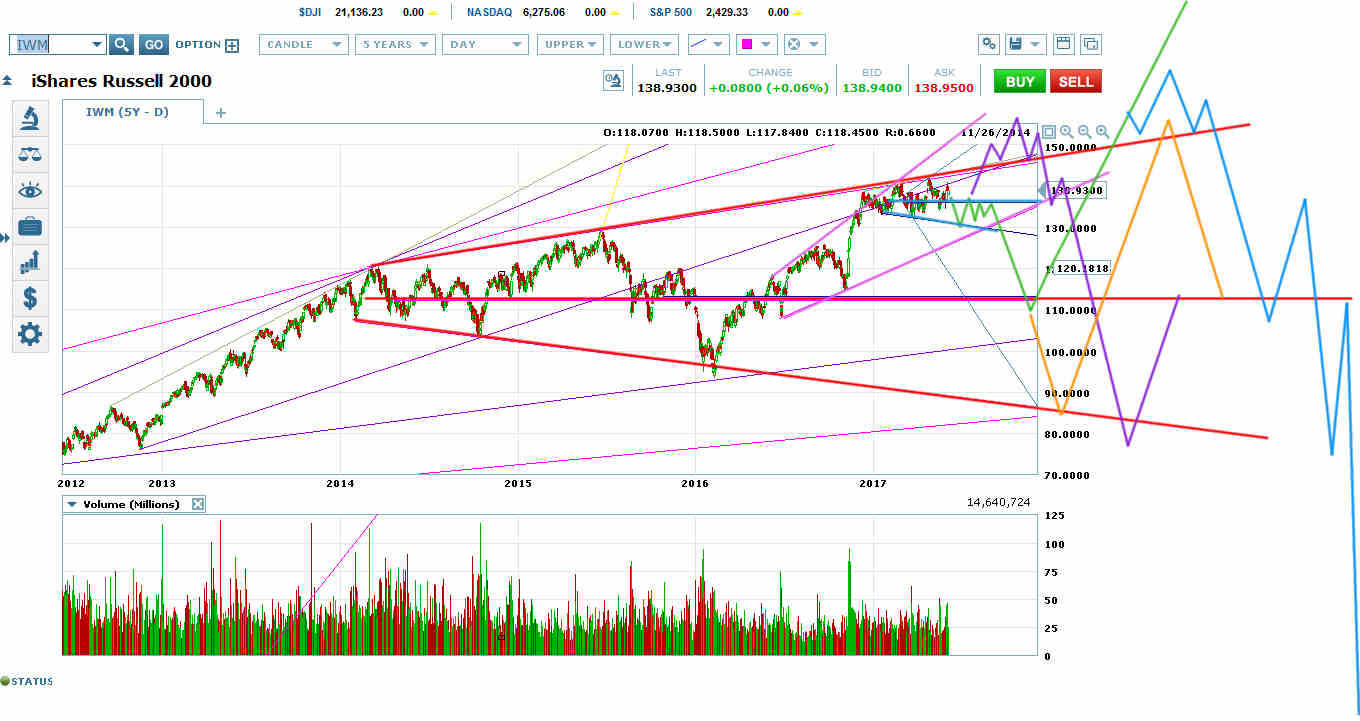
Task: Open the eye watchlist sidebar icon
Action: click(x=30, y=190)
